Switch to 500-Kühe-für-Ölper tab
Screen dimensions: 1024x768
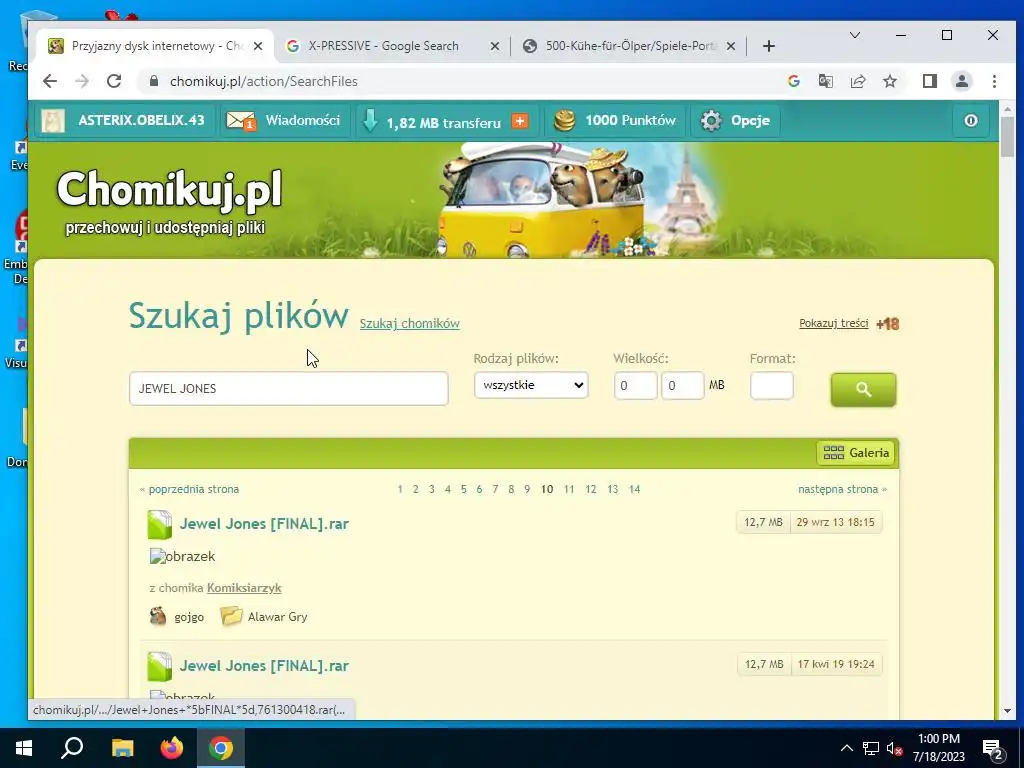tap(630, 46)
